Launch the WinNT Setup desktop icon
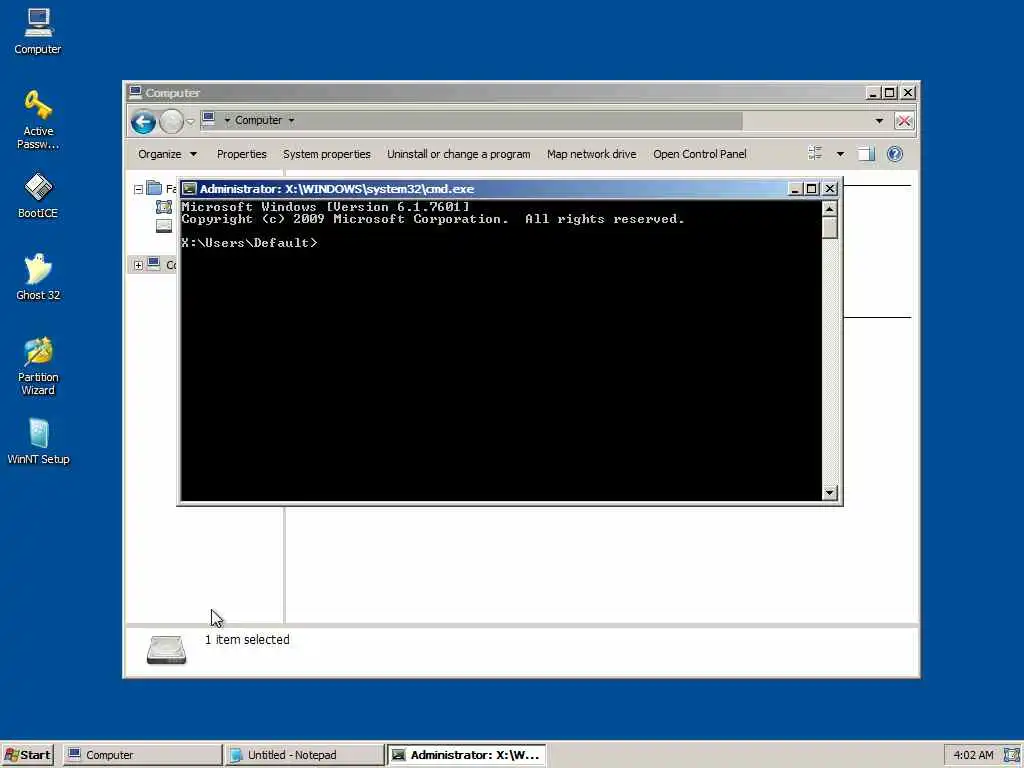Screen dimensions: 1024x768 pos(38,441)
